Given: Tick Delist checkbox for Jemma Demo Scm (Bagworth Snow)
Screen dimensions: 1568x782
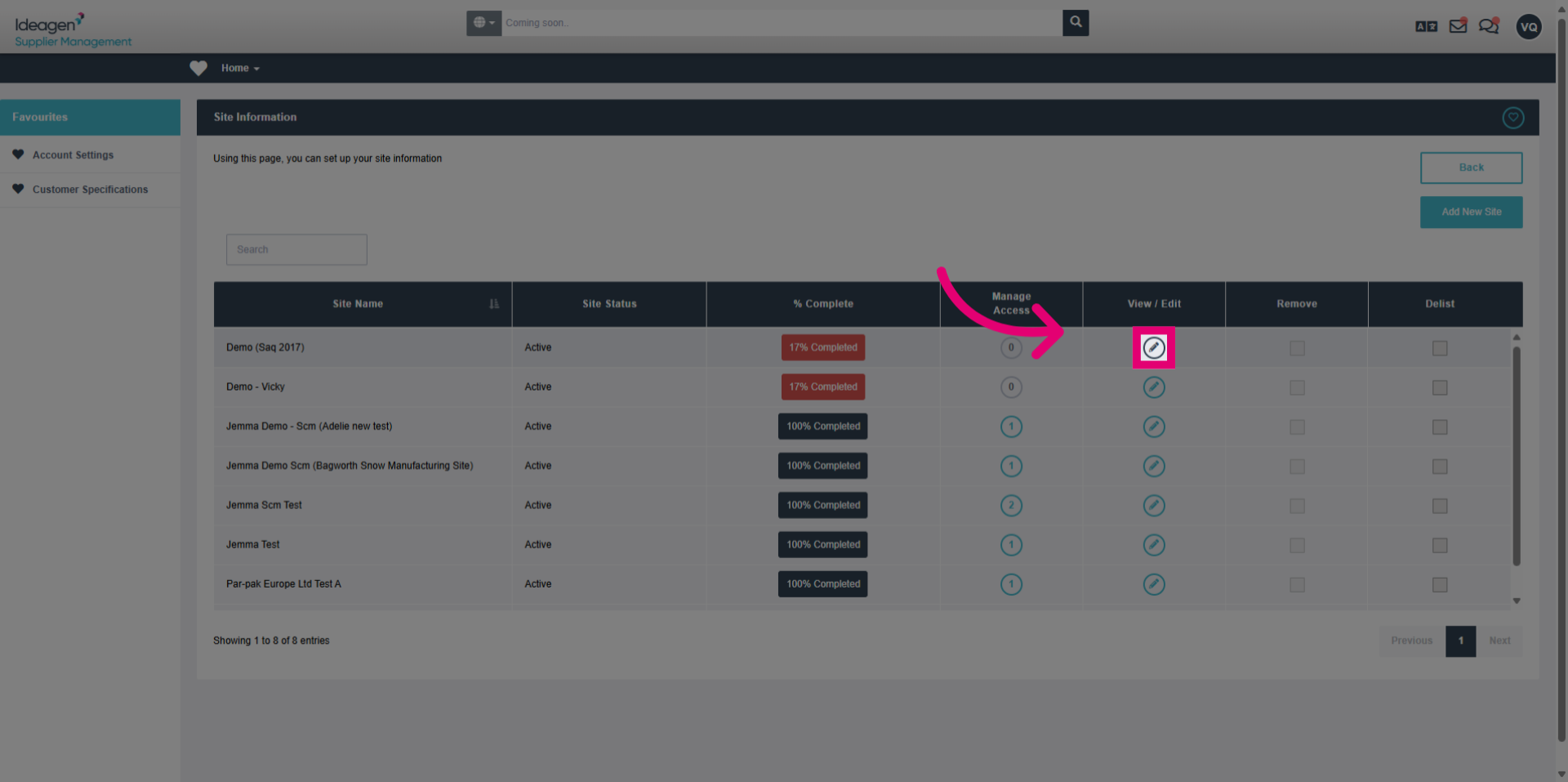Looking at the screenshot, I should click(1440, 466).
